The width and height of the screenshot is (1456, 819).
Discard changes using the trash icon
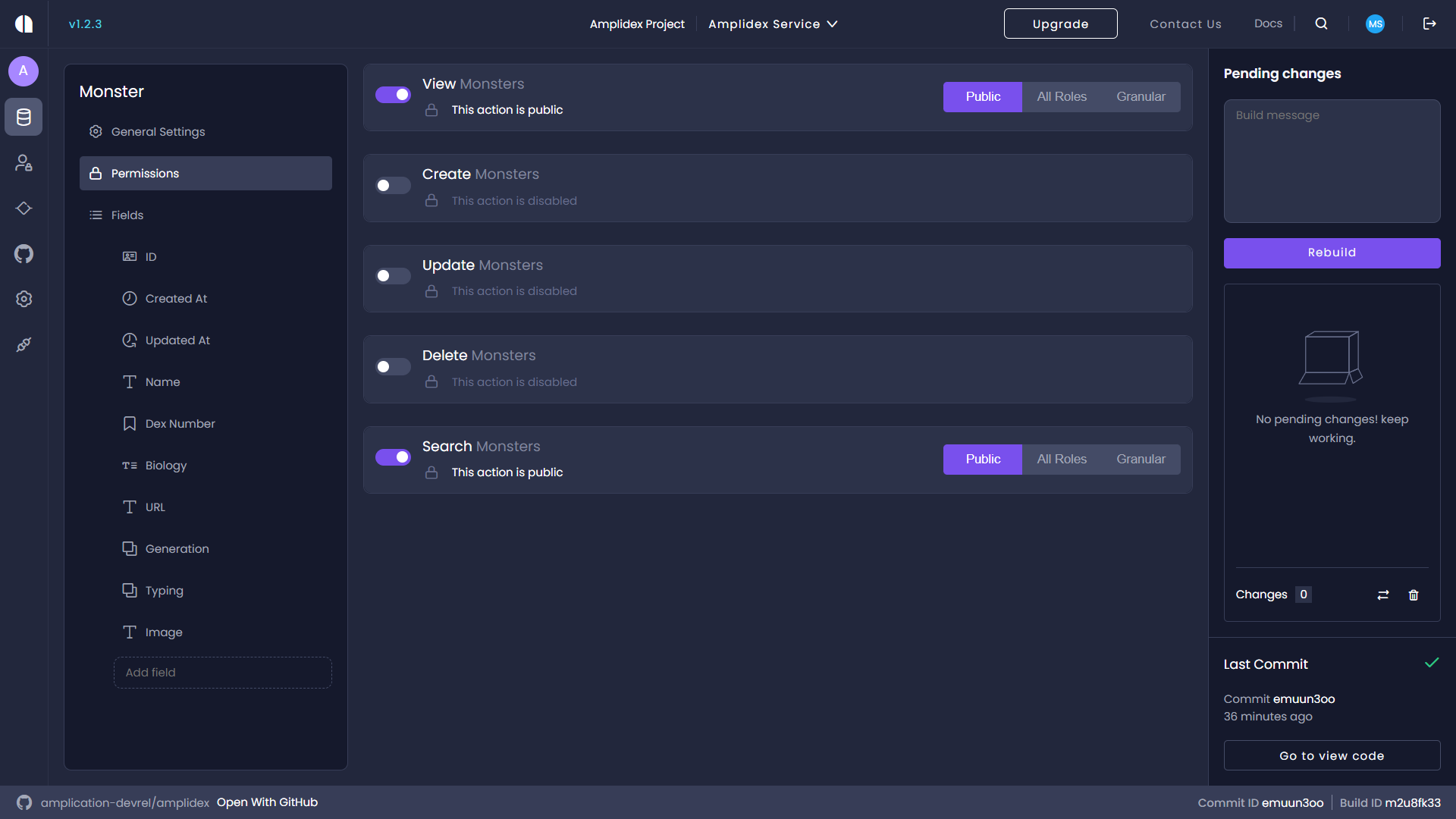coord(1413,595)
